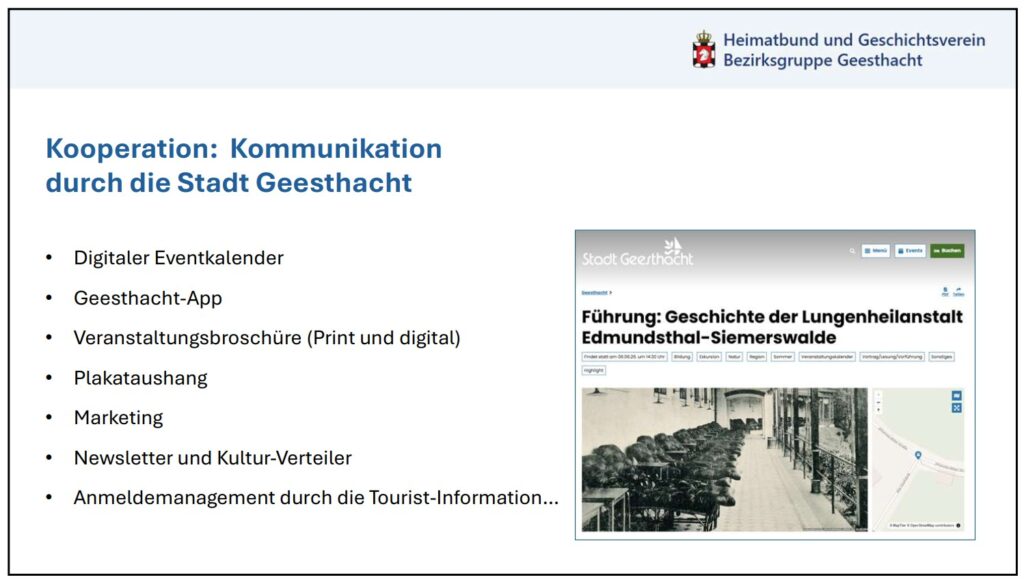Click the Bildung tag

(x=682, y=357)
